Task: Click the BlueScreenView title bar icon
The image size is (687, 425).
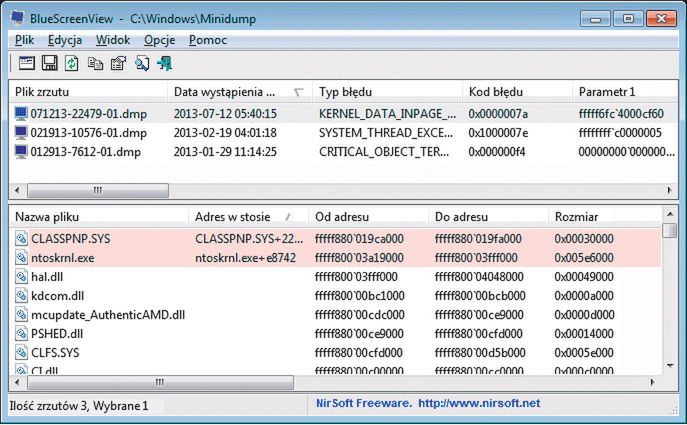Action: (x=18, y=18)
